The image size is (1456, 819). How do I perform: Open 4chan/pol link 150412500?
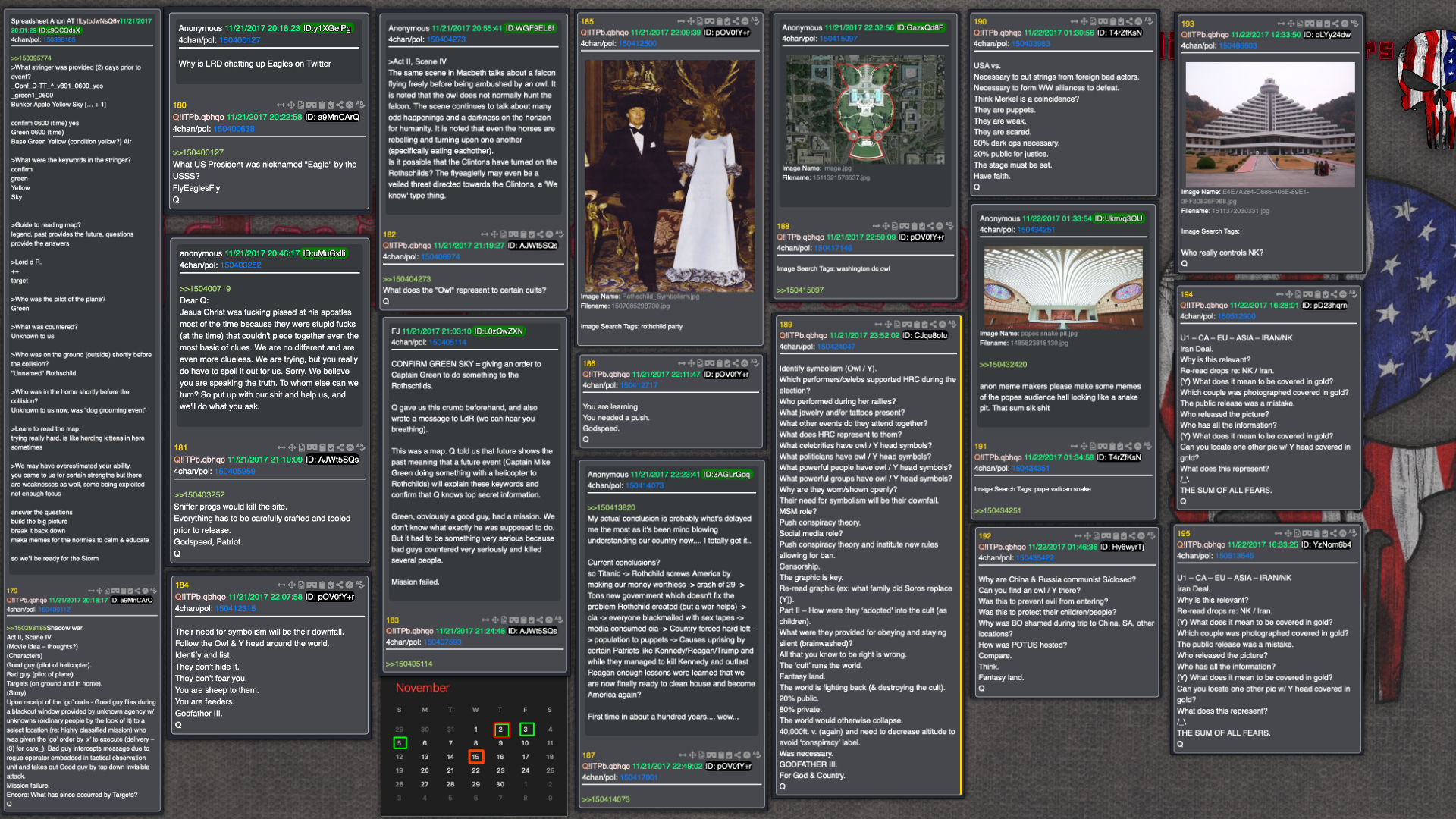(x=637, y=44)
